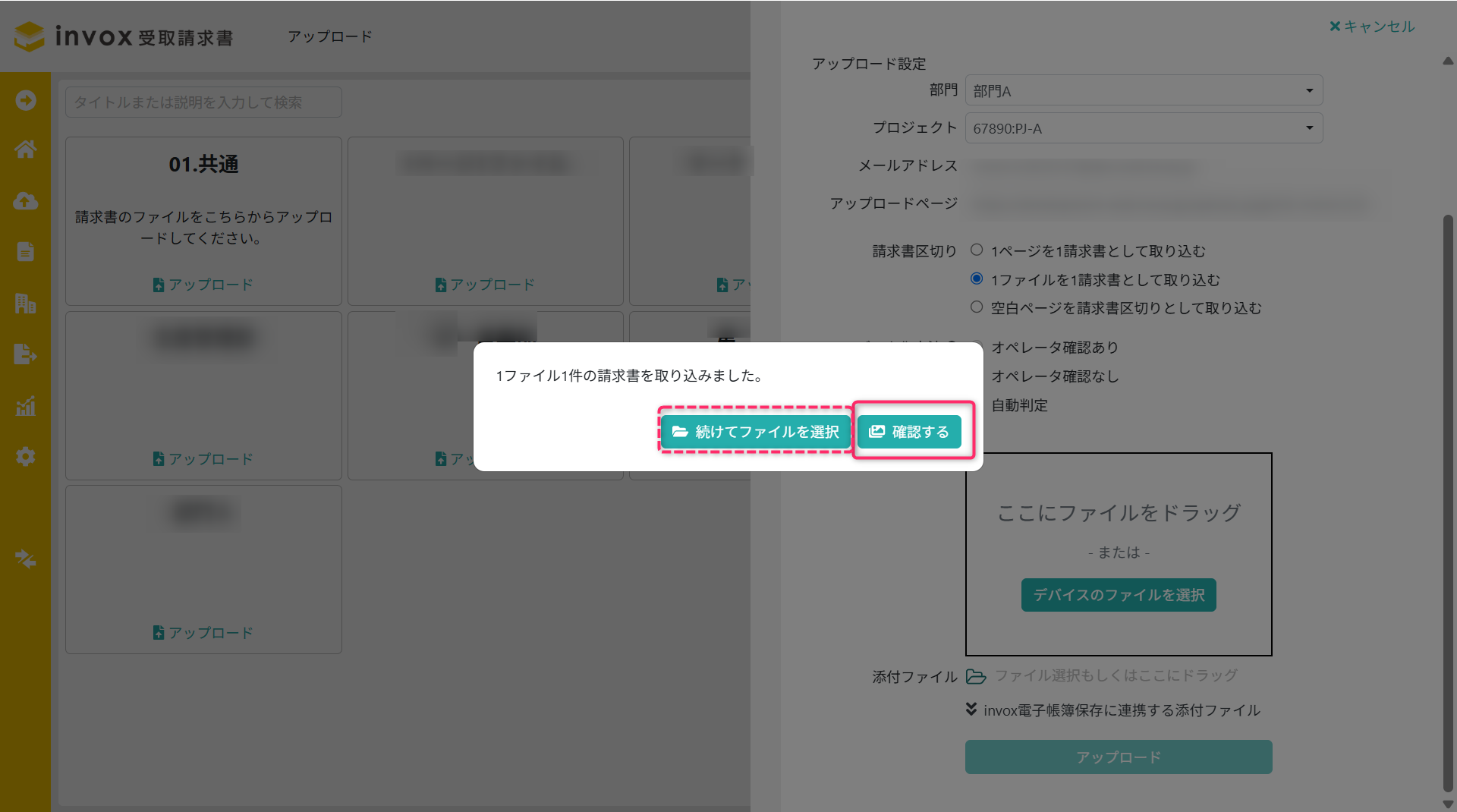Choose 空白ページを請求書区切りとして取り込む option
The image size is (1457, 812).
pyautogui.click(x=977, y=307)
